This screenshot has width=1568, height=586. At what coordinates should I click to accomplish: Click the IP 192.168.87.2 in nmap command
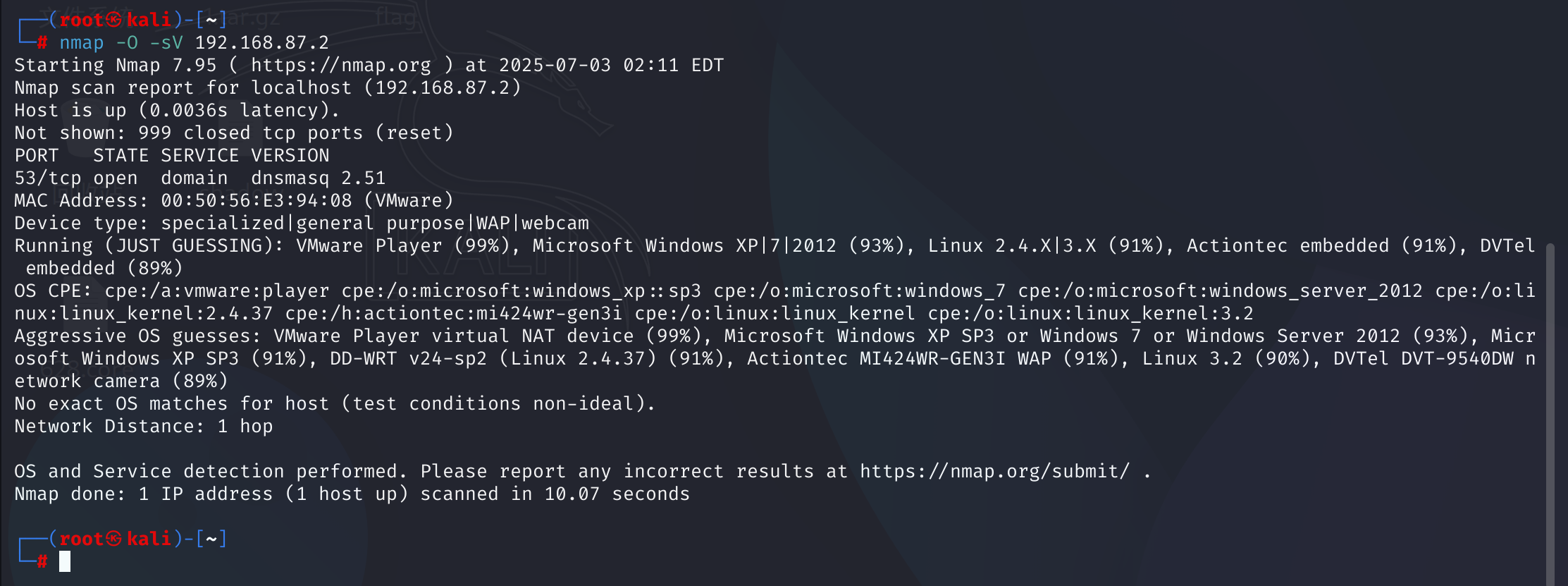(262, 42)
